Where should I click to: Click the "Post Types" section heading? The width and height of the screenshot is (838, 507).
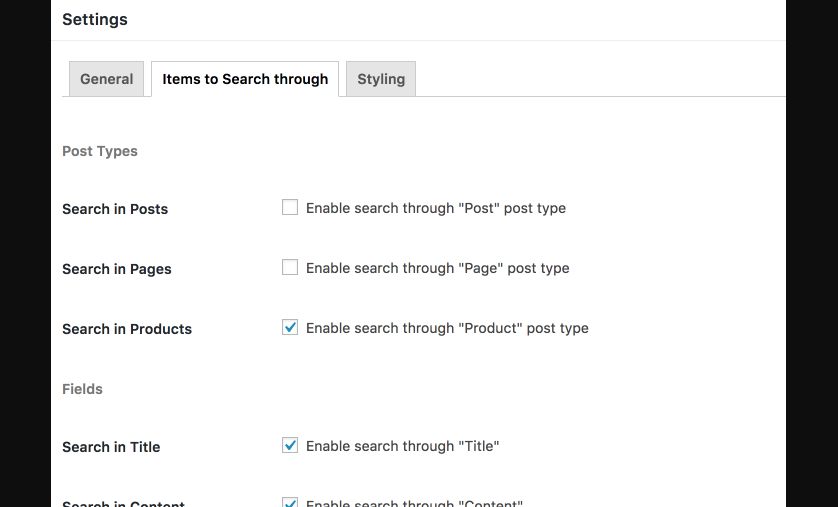pos(100,151)
